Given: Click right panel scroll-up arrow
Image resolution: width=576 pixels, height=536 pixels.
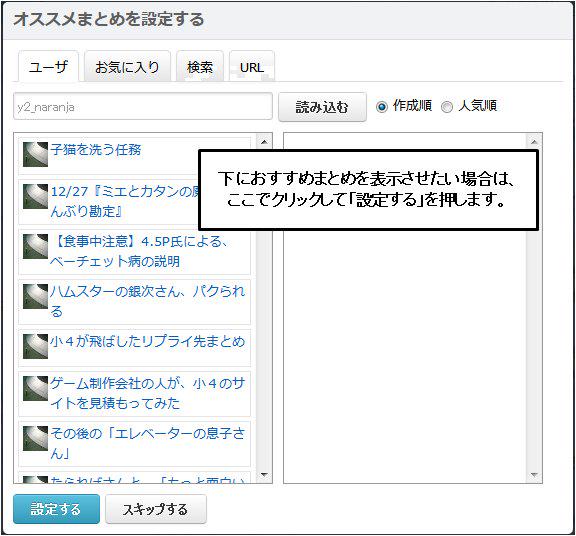Looking at the screenshot, I should 534,142.
